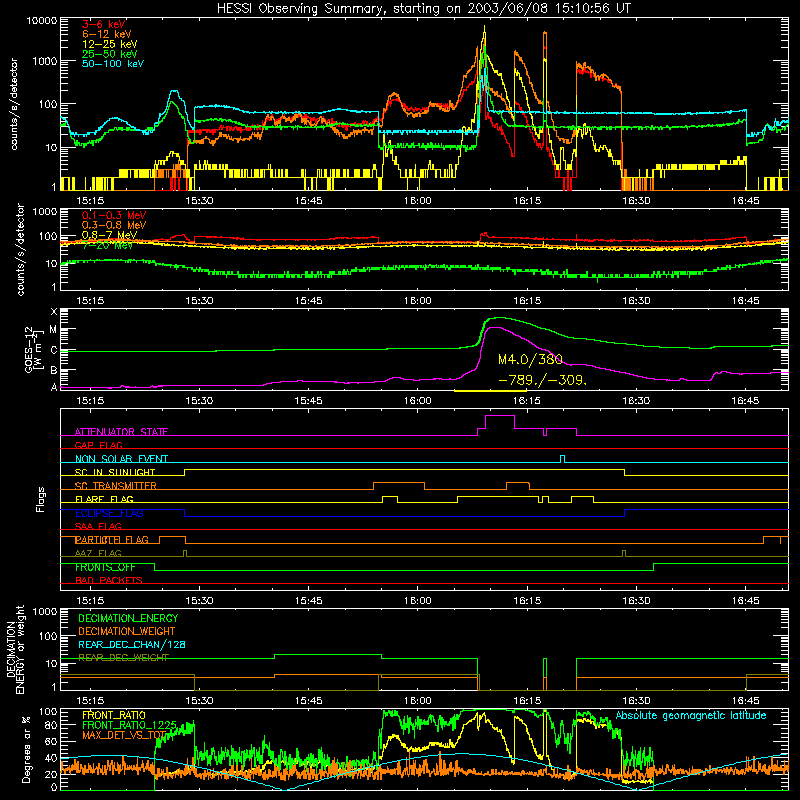The width and height of the screenshot is (800, 800).
Task: Click the FLARE_FLAG label
Action: pyautogui.click(x=104, y=499)
